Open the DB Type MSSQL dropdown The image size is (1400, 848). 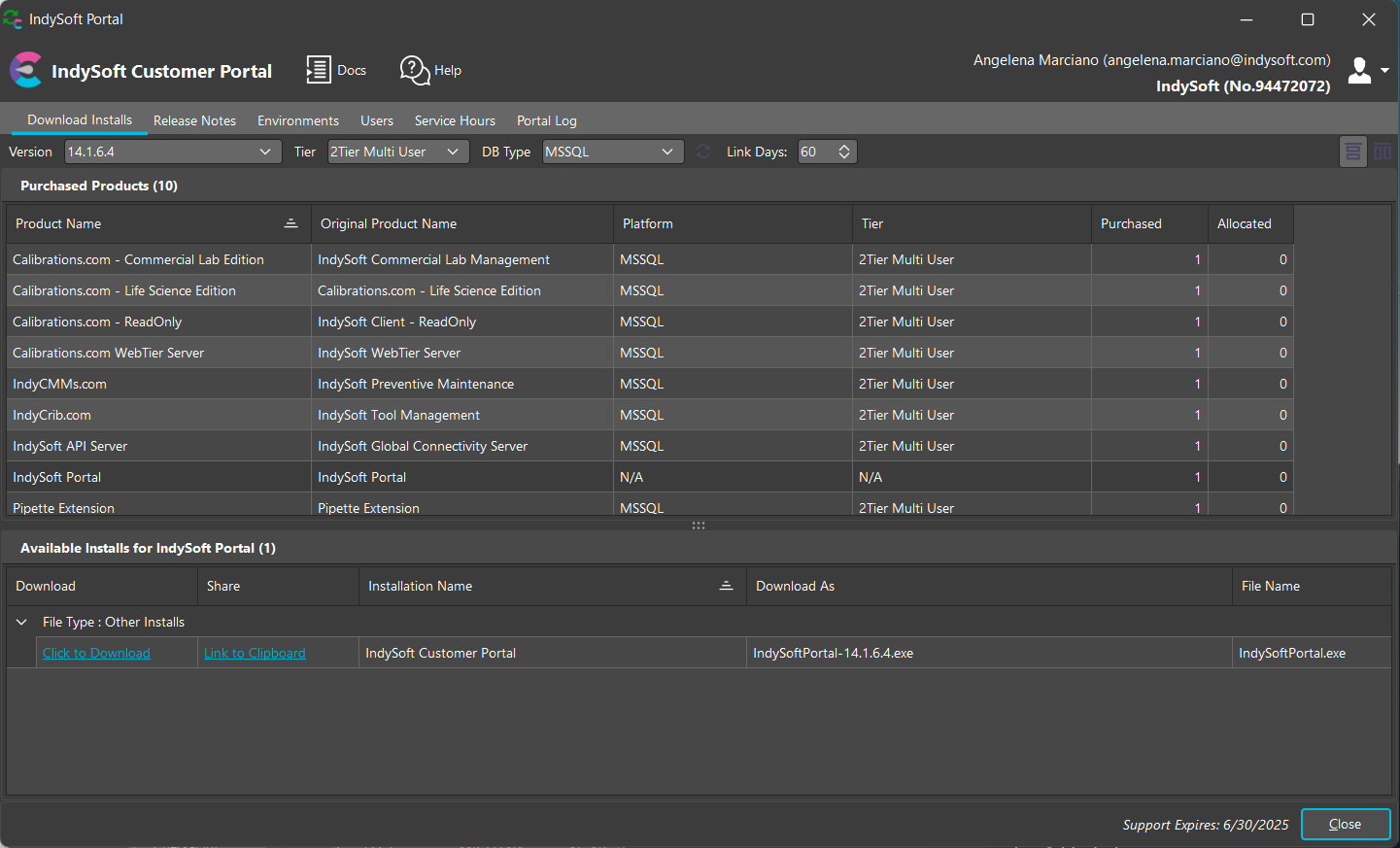666,152
